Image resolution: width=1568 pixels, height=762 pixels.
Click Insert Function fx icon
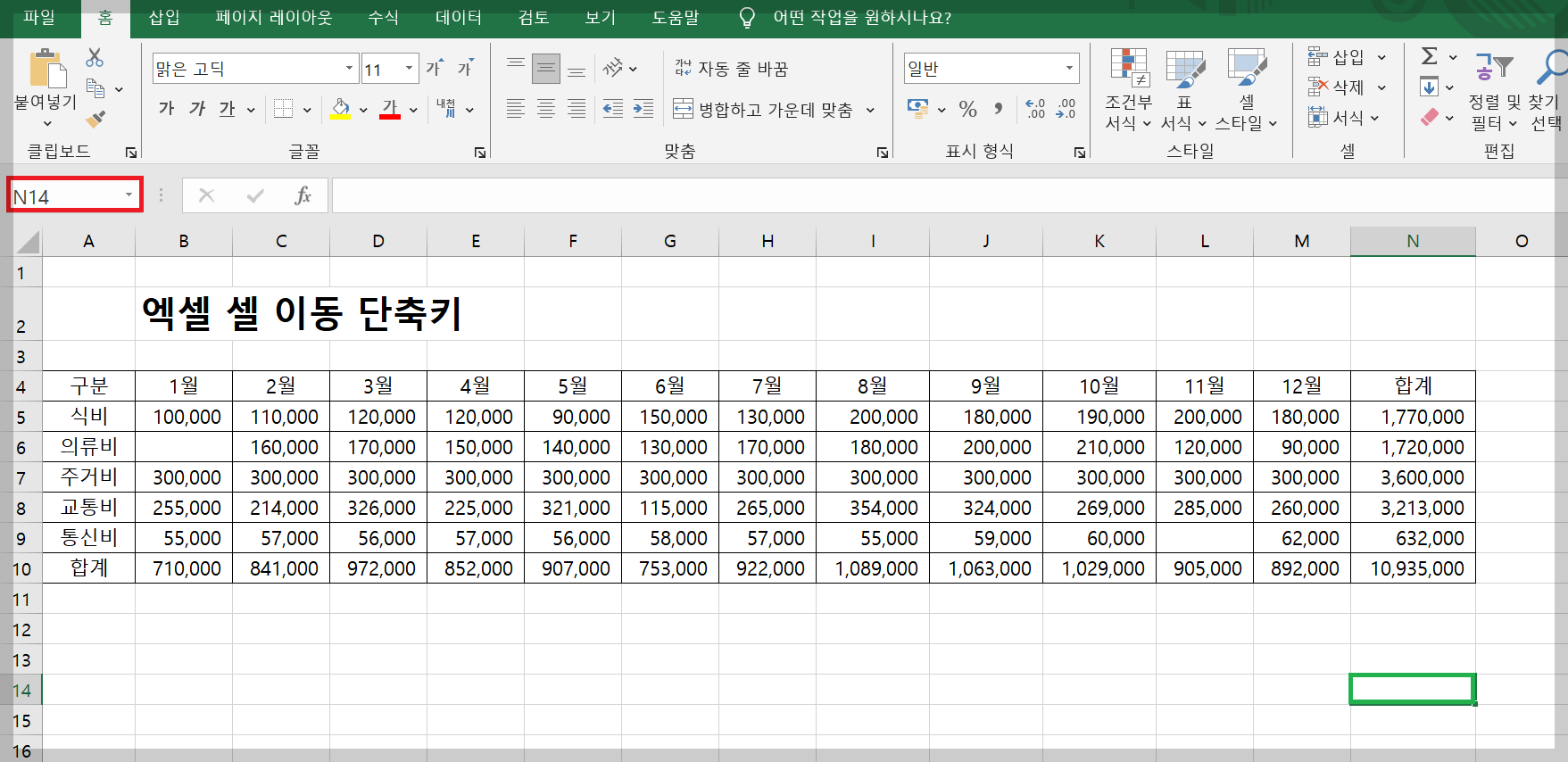[303, 195]
